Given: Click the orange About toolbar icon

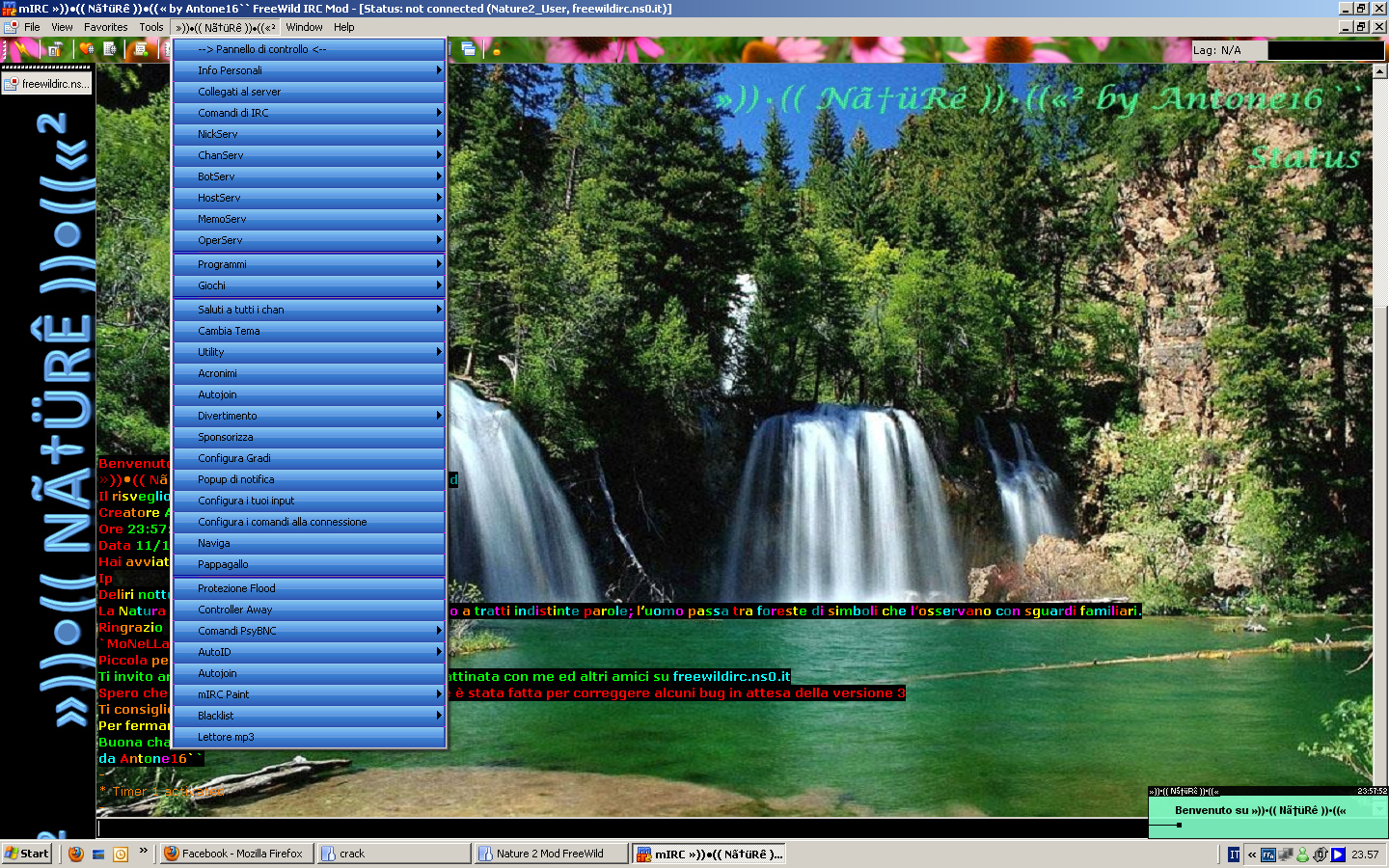Looking at the screenshot, I should [497, 51].
